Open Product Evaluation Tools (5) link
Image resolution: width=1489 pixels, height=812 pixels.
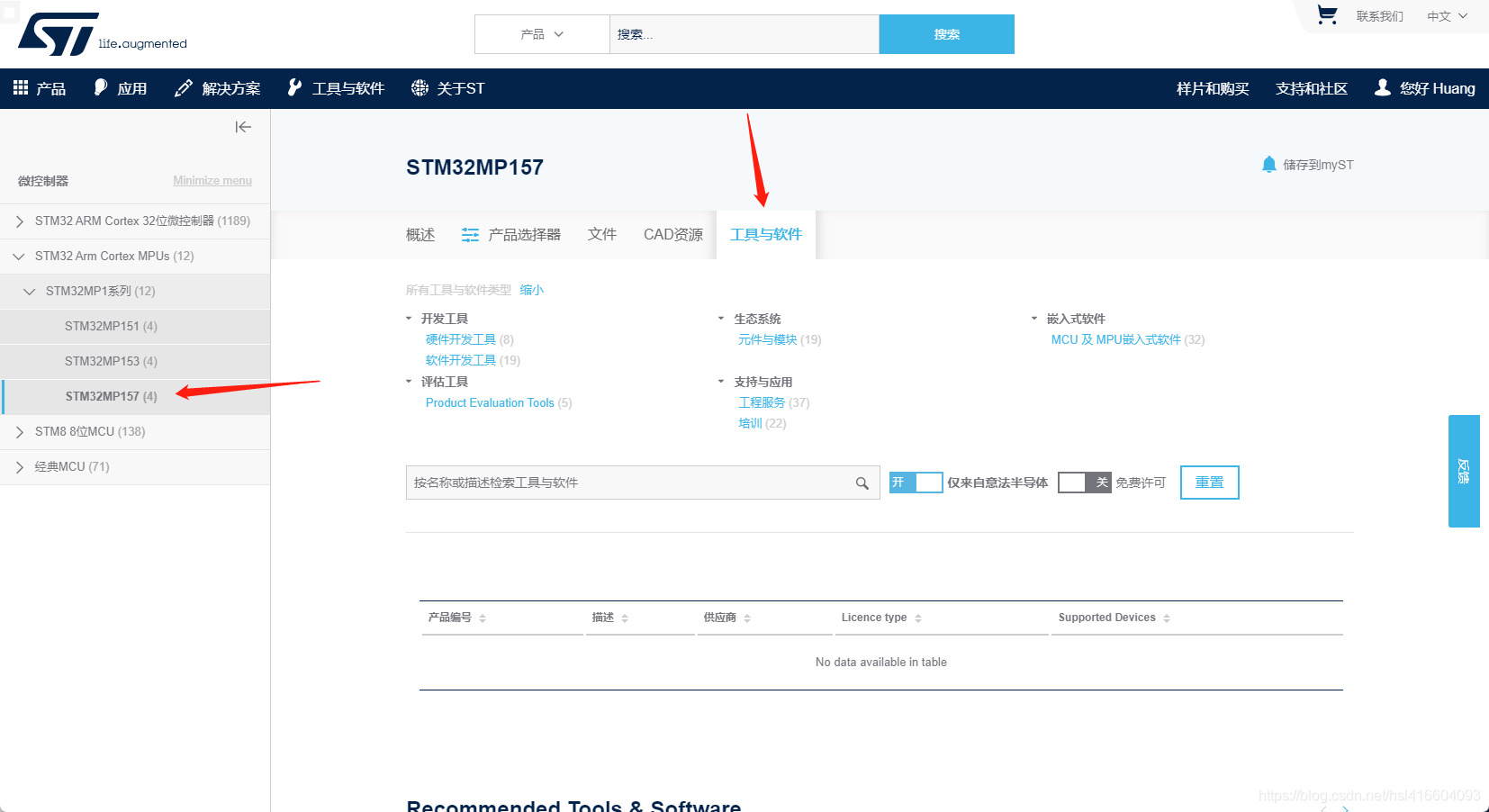(x=499, y=403)
